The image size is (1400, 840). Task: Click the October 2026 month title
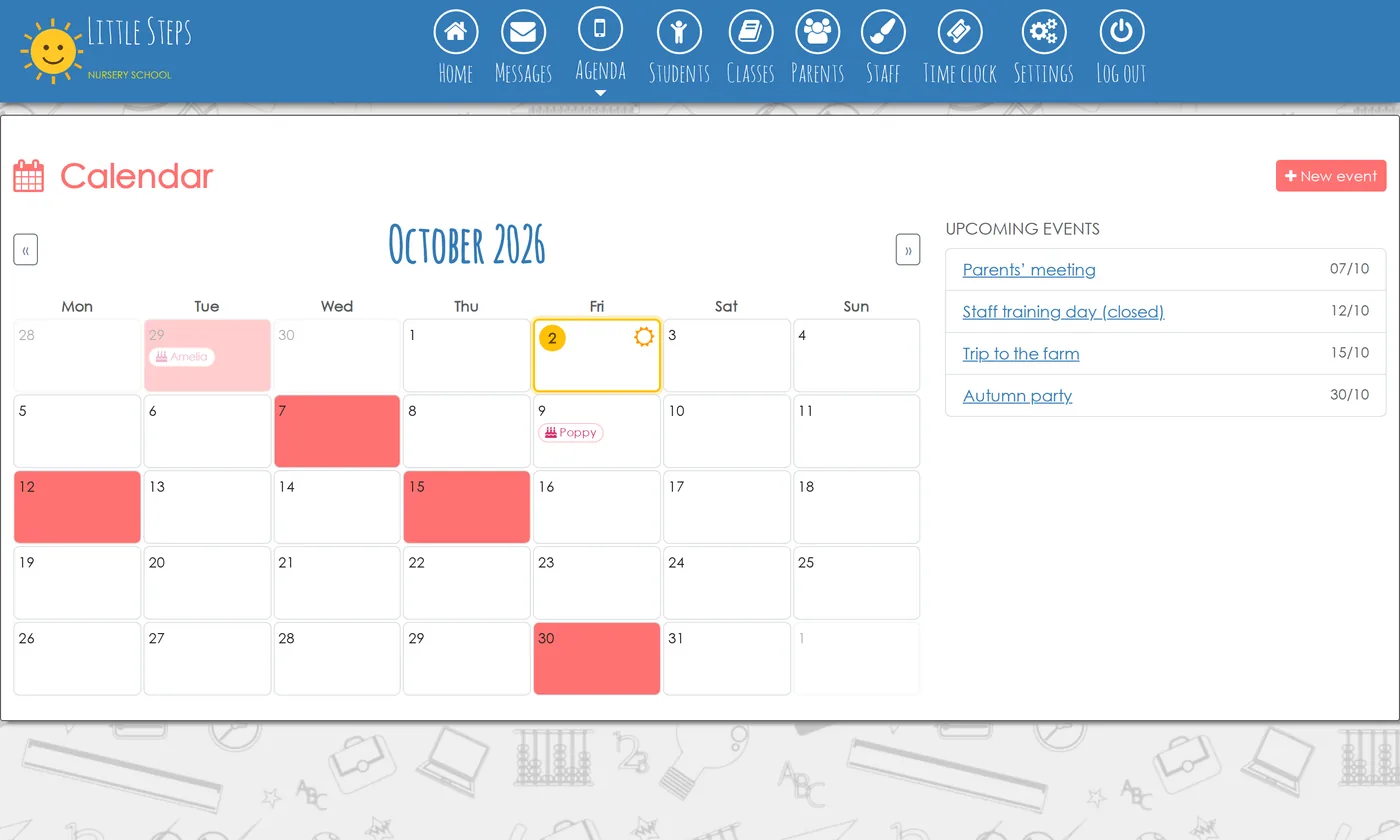(x=467, y=246)
